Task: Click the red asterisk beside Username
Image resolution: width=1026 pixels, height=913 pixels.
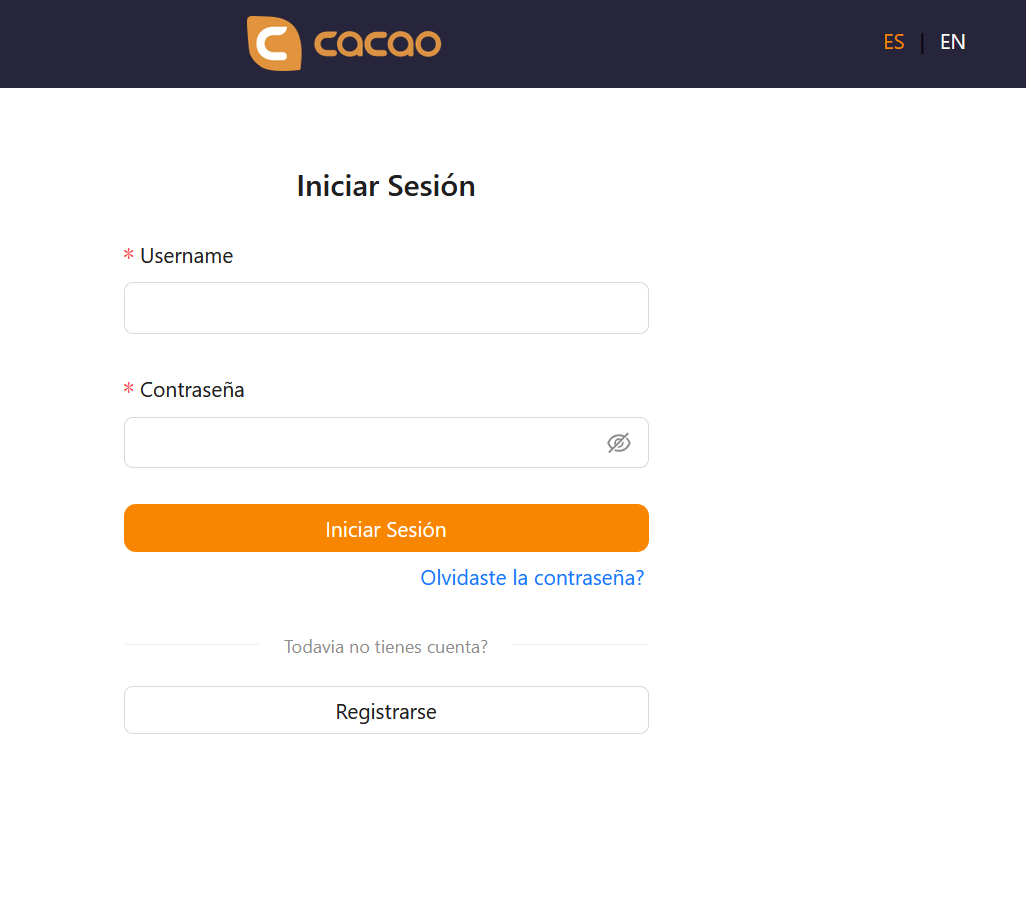Action: coord(129,254)
